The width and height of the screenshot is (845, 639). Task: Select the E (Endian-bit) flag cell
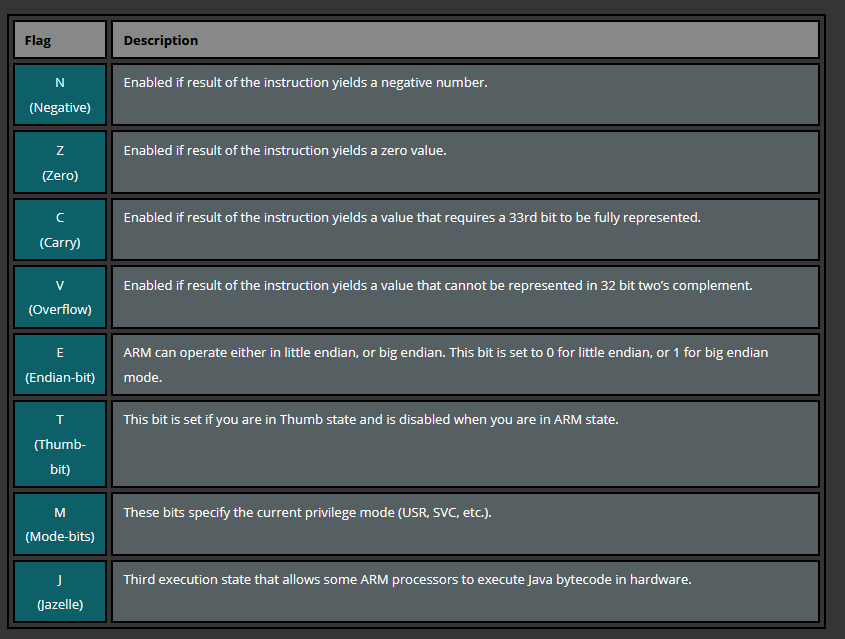point(59,365)
